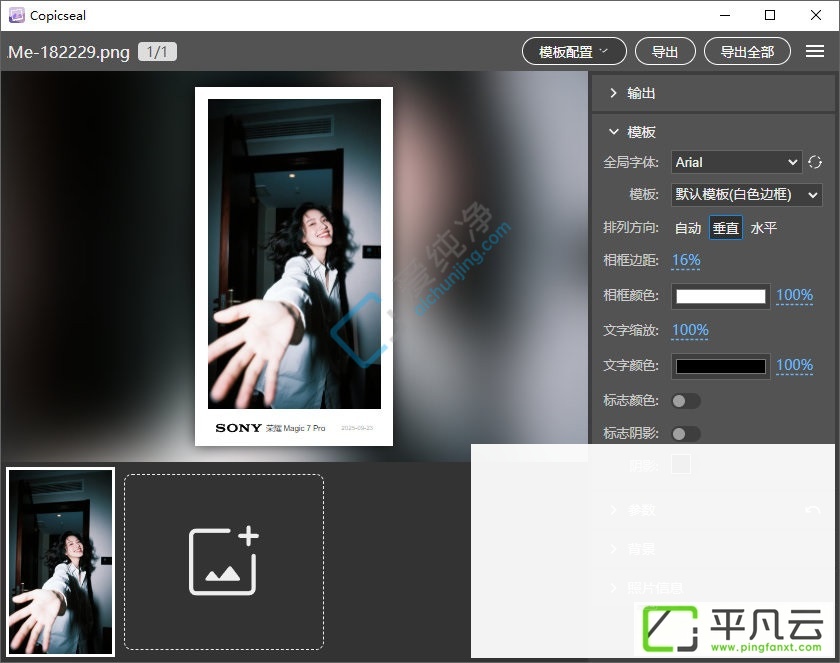840x663 pixels.
Task: Click the white 相框颜色 swatch
Action: click(x=721, y=296)
